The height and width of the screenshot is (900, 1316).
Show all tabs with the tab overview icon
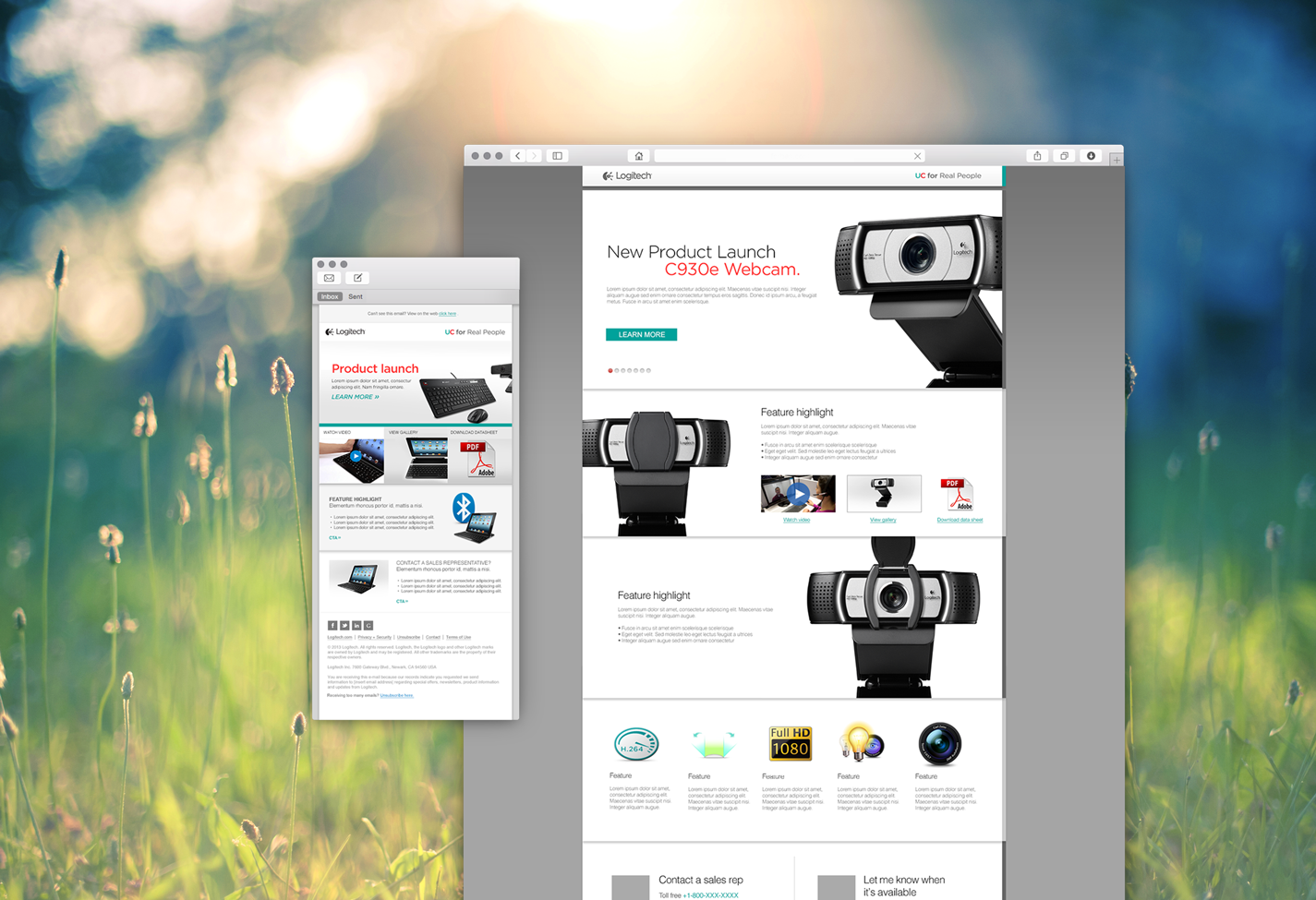(1064, 156)
